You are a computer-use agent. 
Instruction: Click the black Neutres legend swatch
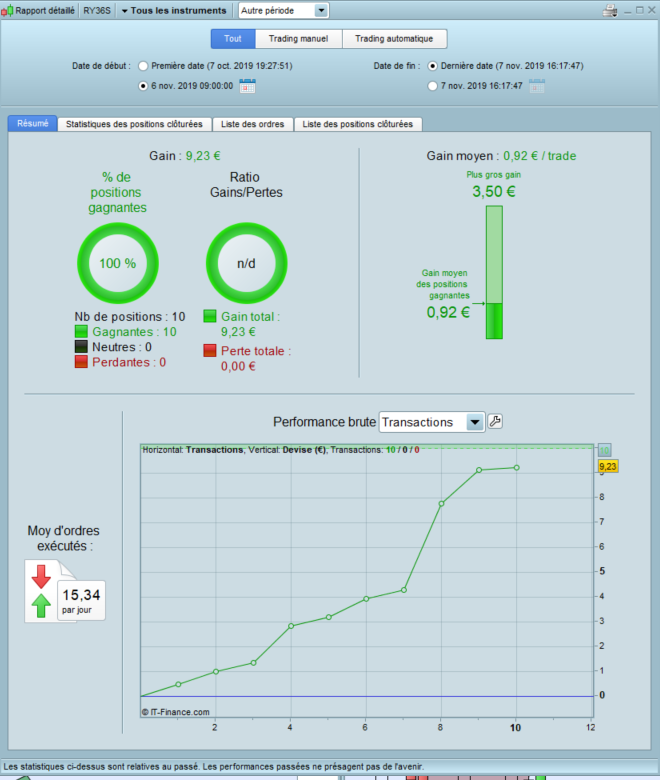coord(81,346)
